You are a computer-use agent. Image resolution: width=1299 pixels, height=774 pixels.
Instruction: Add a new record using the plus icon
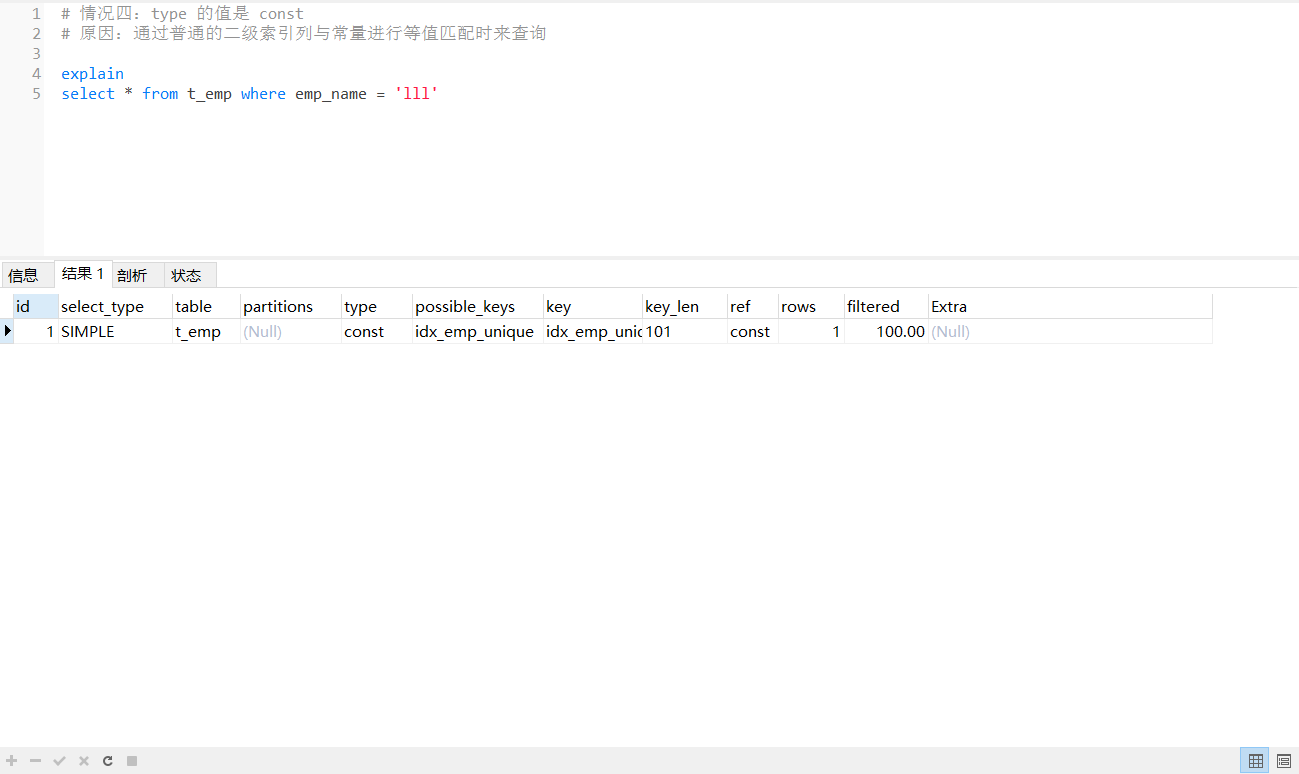click(11, 760)
